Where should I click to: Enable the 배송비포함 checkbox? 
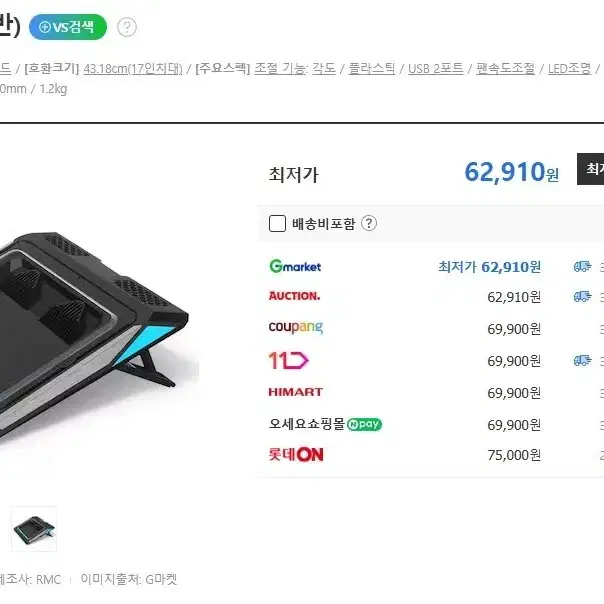pyautogui.click(x=277, y=223)
